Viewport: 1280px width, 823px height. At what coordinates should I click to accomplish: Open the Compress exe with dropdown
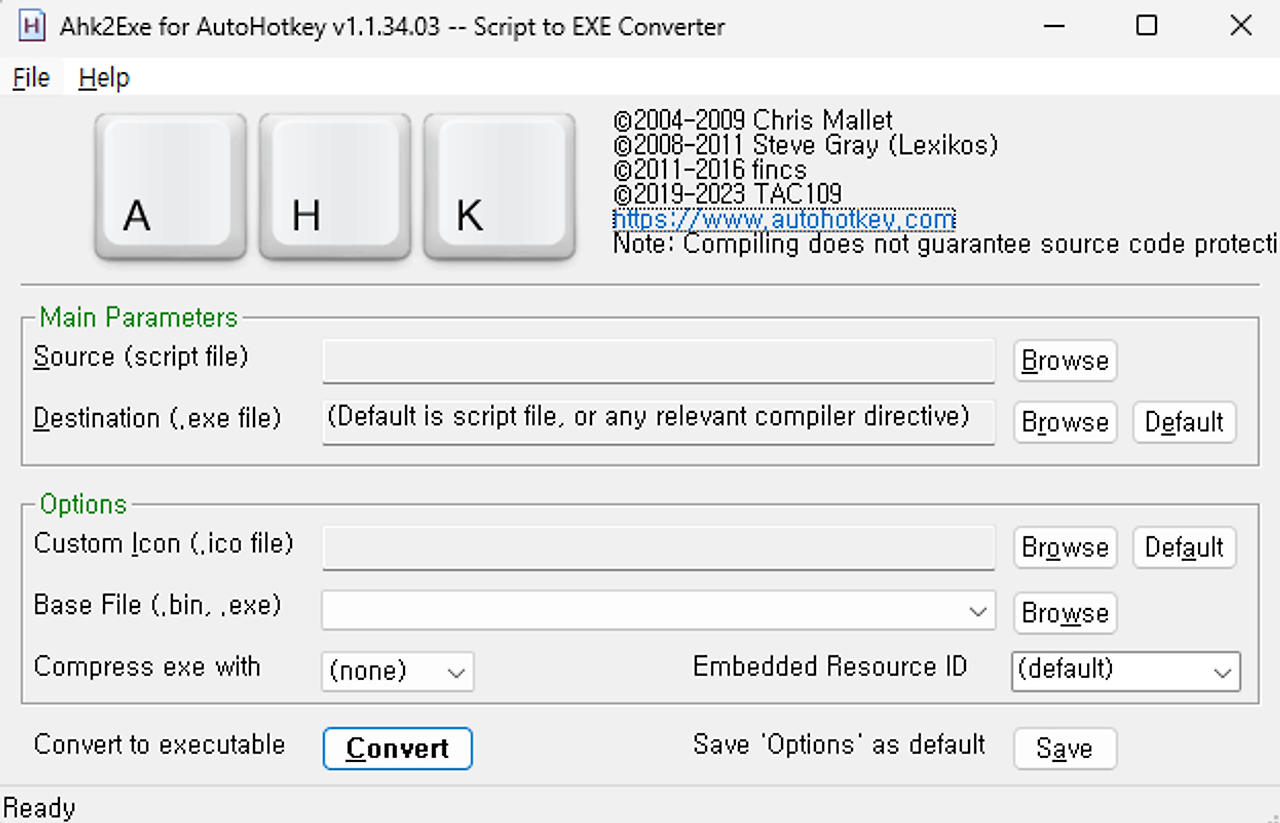click(398, 671)
